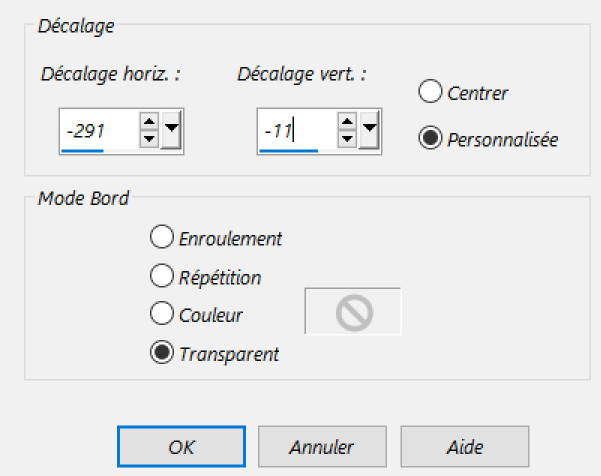The width and height of the screenshot is (601, 476).
Task: Decrease vertical offset with down arrow
Action: point(347,138)
